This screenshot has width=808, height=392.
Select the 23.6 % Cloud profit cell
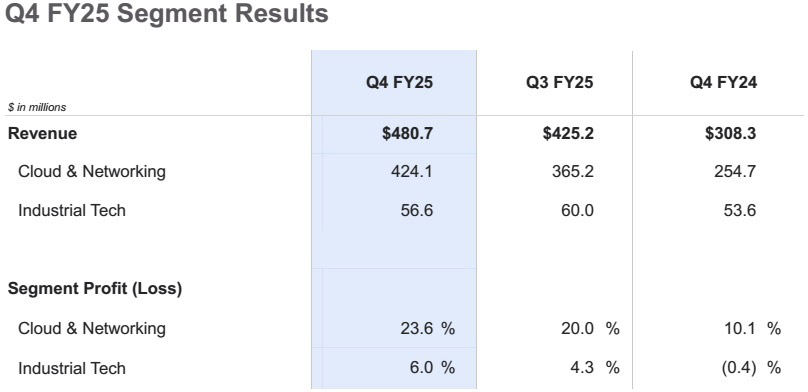(x=428, y=329)
